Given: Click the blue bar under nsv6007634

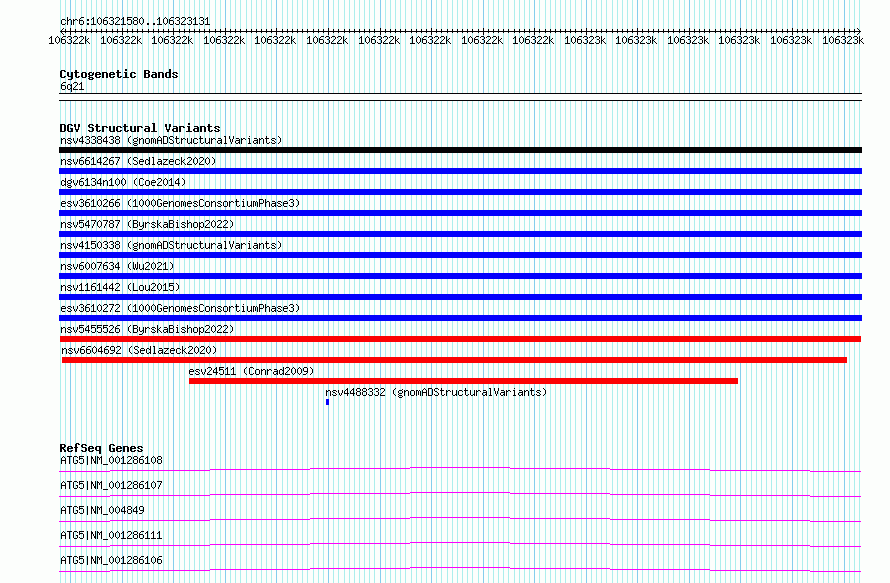Looking at the screenshot, I should pos(460,276).
